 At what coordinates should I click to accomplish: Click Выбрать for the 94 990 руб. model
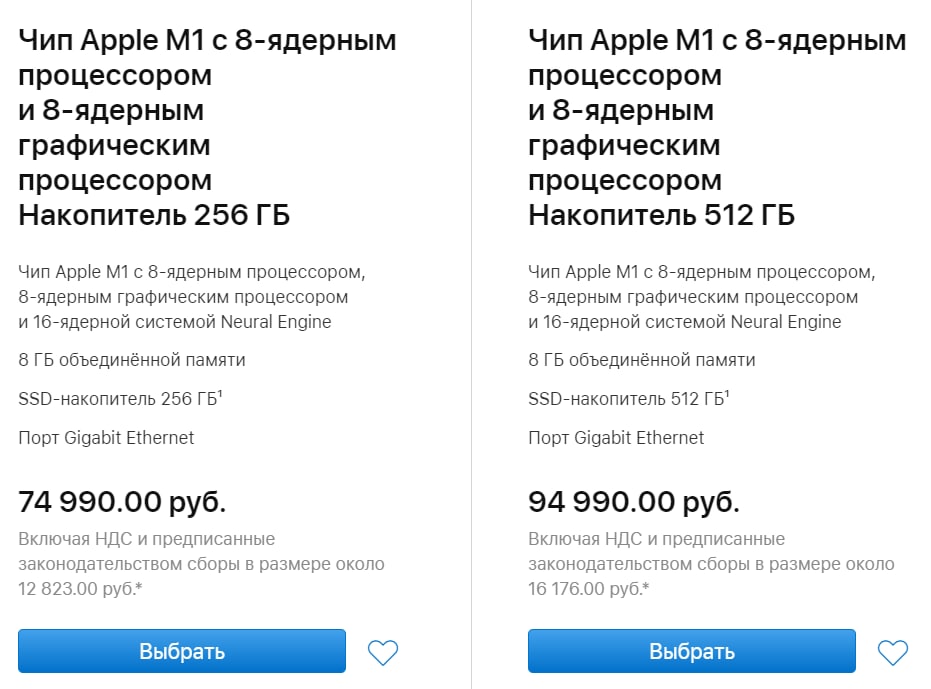click(x=692, y=651)
